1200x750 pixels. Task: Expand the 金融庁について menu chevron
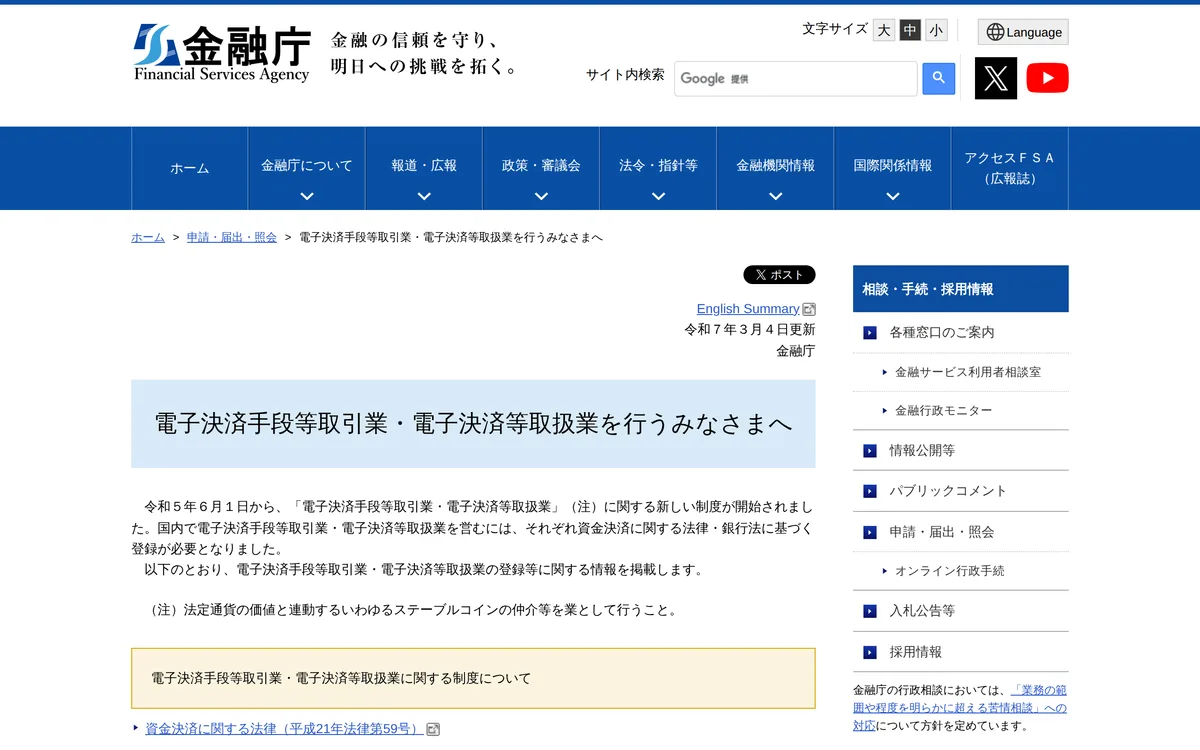click(x=307, y=196)
